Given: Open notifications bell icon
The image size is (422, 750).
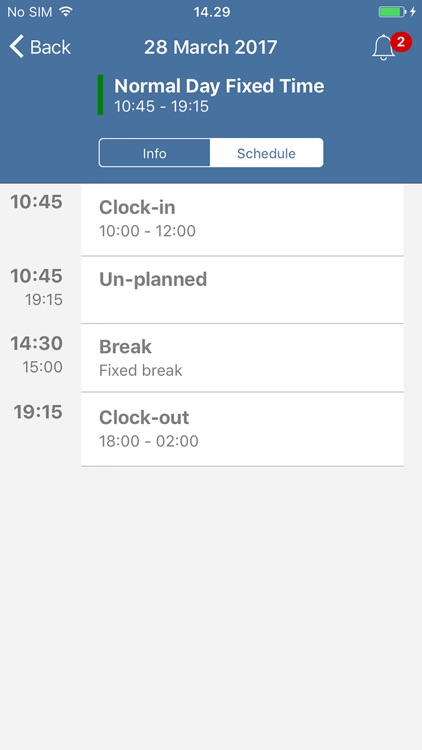Looking at the screenshot, I should coord(384,48).
